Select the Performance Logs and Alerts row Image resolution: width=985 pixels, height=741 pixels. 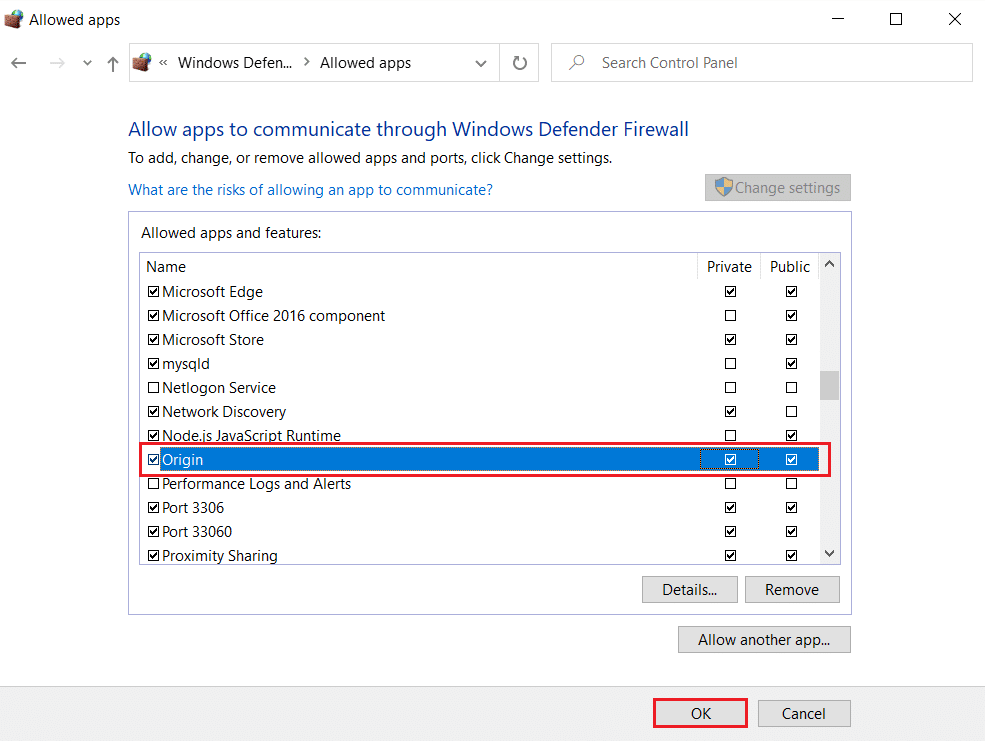[x=479, y=484]
